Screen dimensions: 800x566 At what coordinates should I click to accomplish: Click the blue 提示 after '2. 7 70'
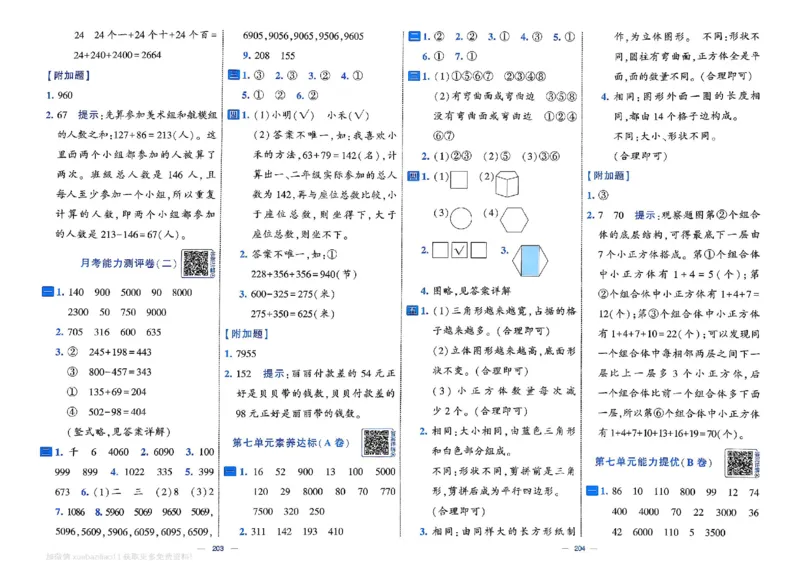[x=644, y=215]
